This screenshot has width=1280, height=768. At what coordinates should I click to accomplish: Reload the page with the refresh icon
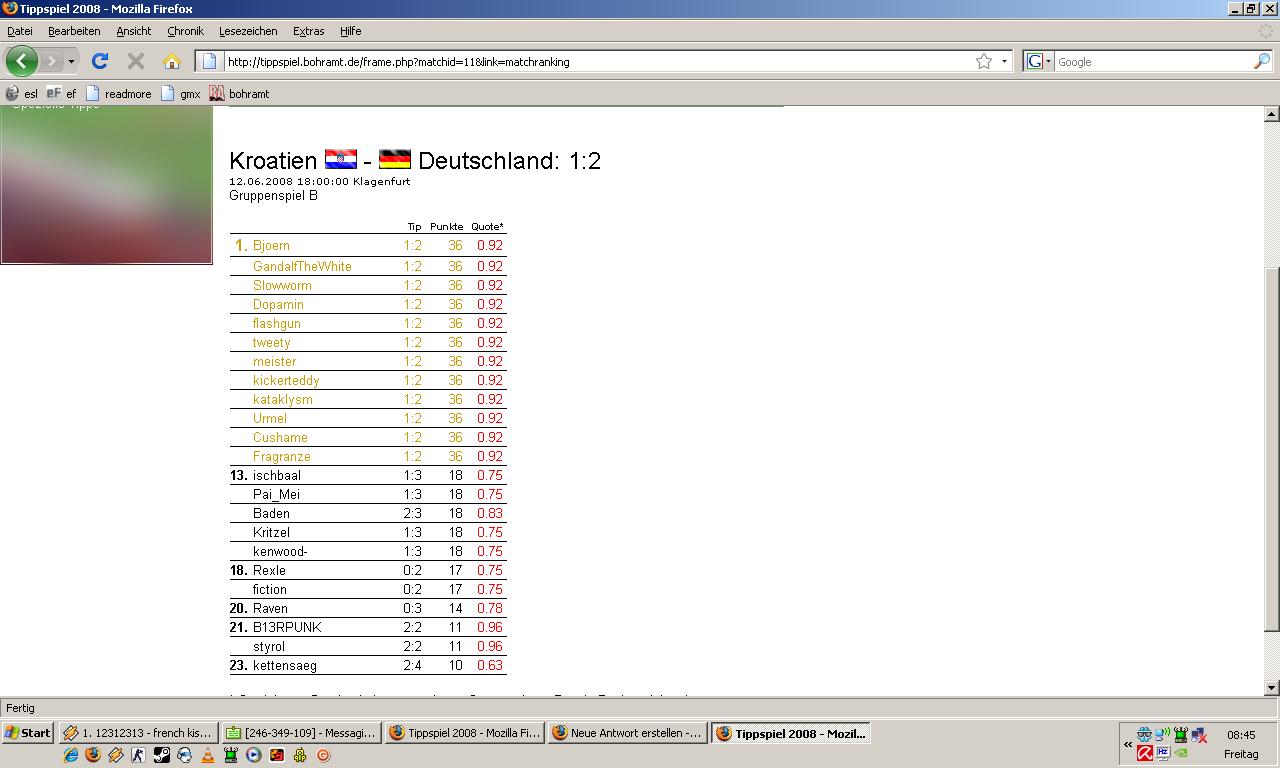[x=100, y=61]
